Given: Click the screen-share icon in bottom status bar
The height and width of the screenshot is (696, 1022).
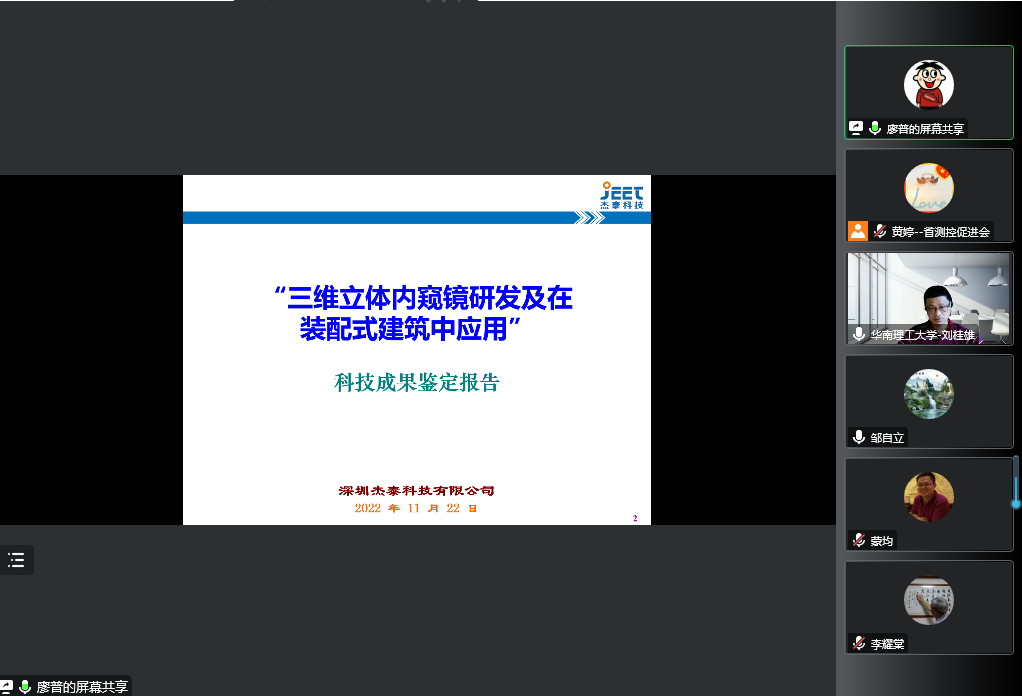Looking at the screenshot, I should tap(6, 687).
